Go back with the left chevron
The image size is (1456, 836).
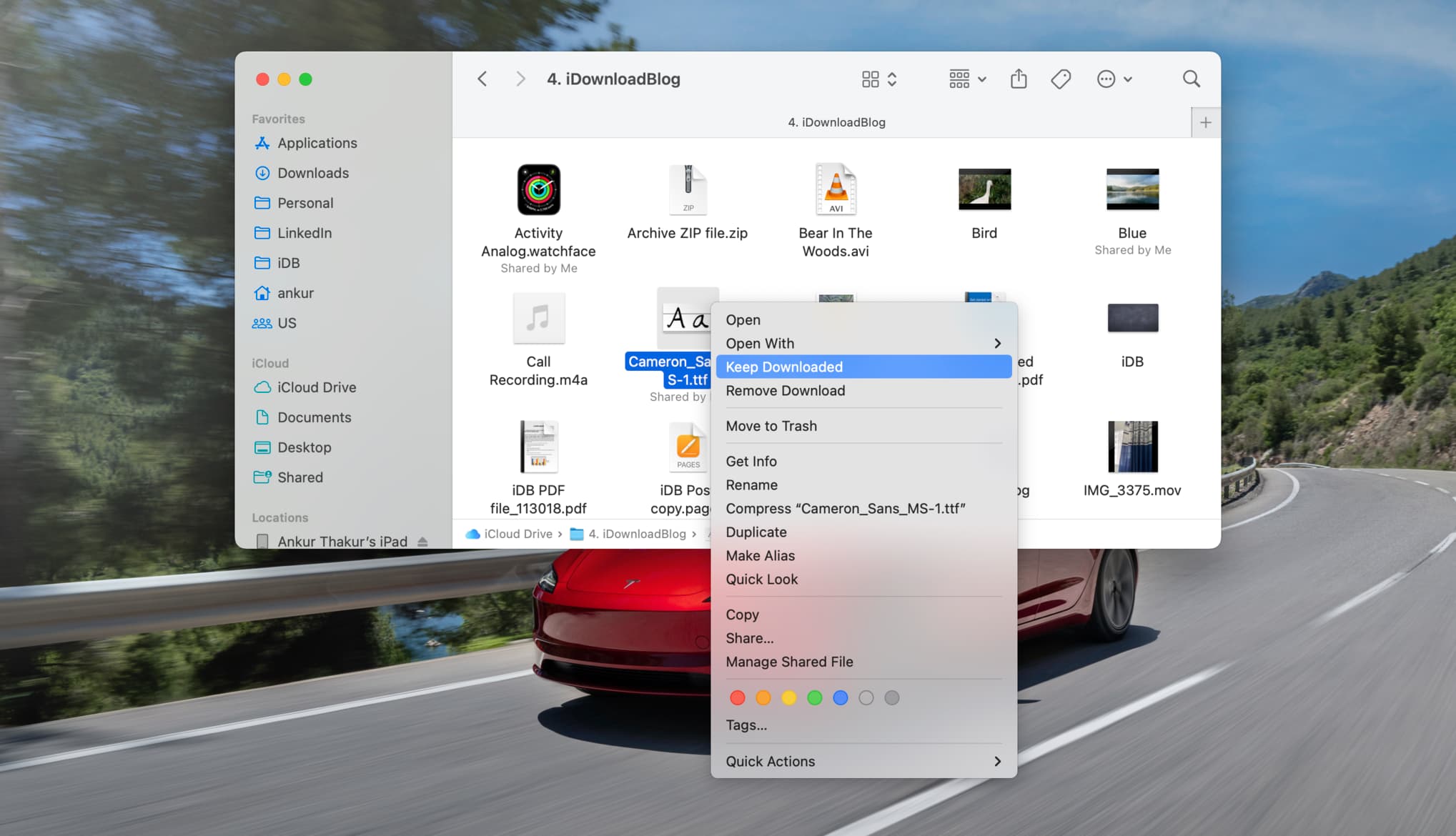click(x=482, y=79)
